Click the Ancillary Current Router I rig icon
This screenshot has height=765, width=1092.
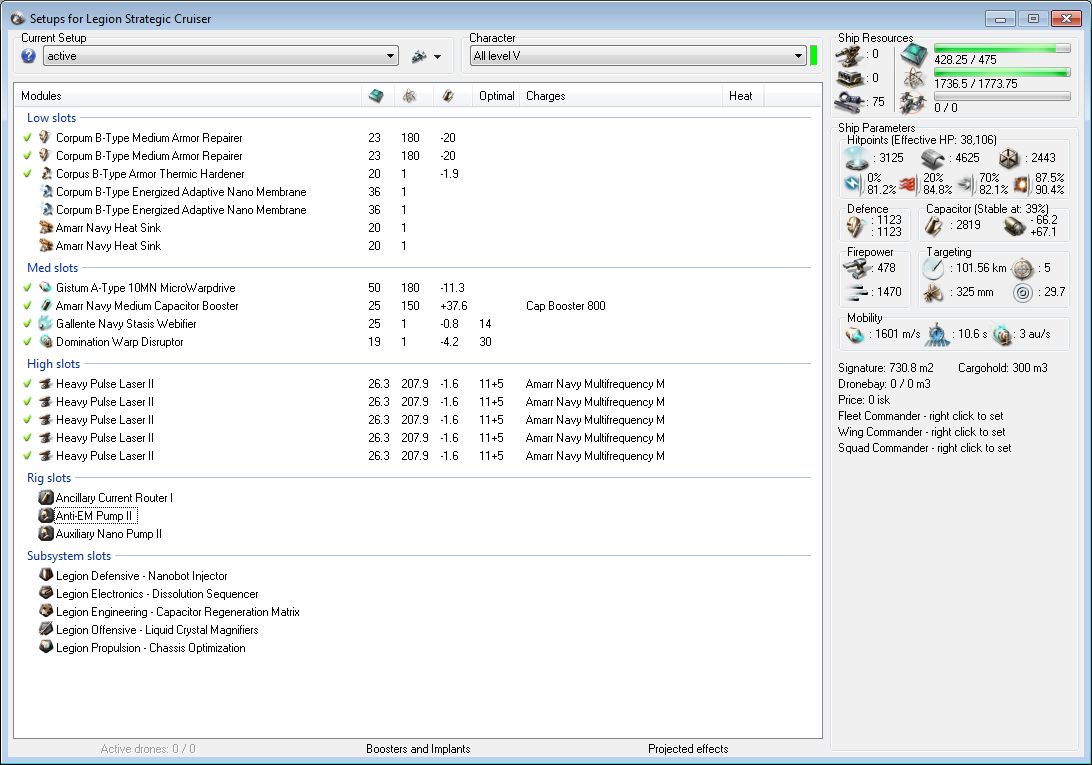click(45, 498)
